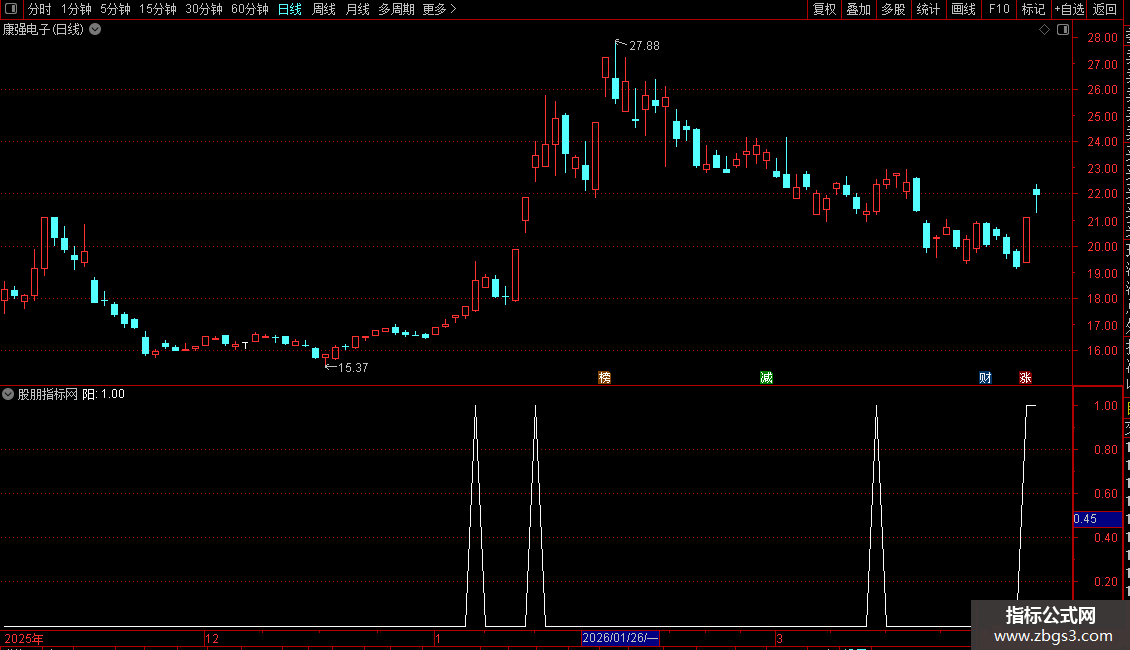Click the 榜 event marker

pos(605,378)
